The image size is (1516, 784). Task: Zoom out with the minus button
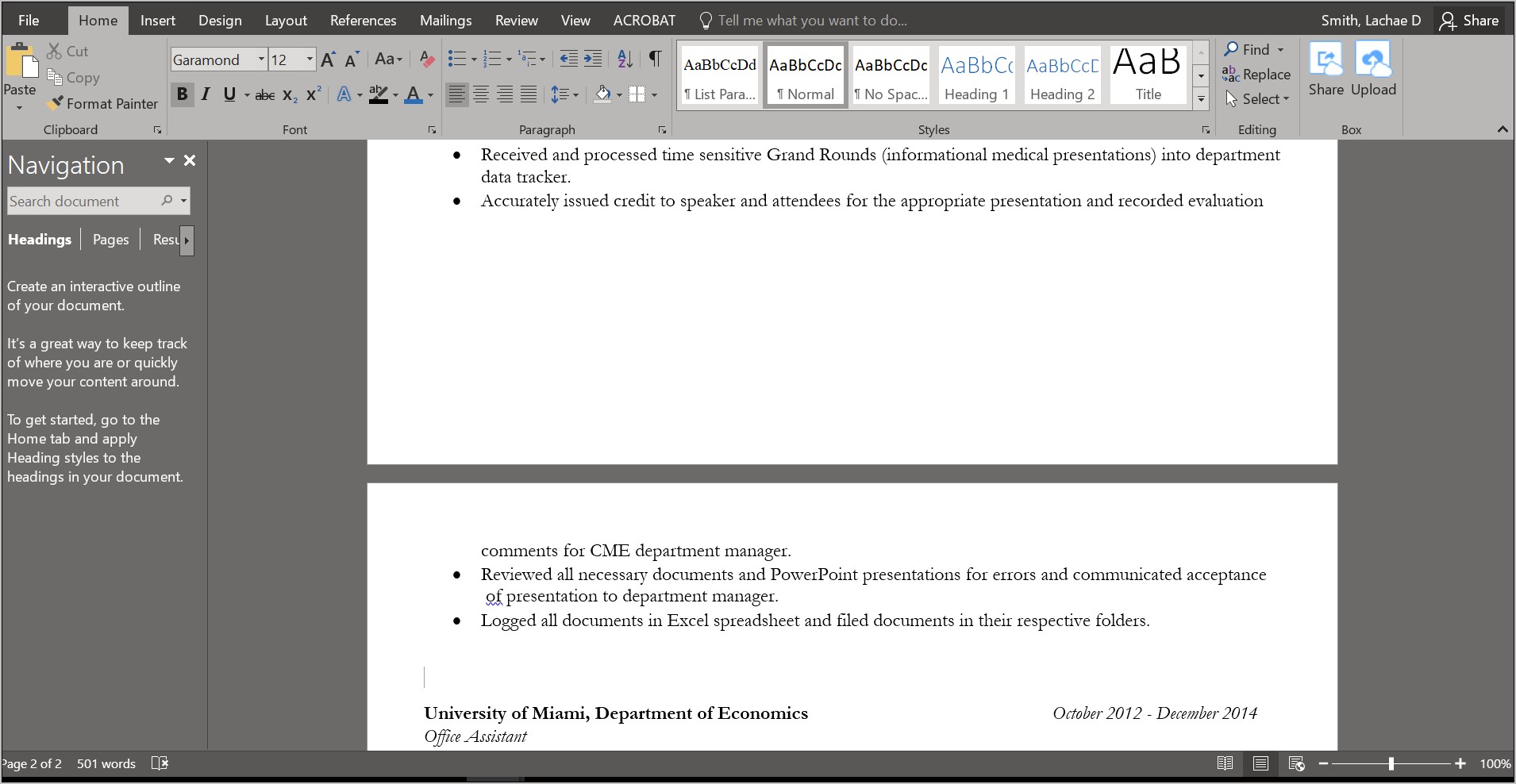pos(1323,763)
